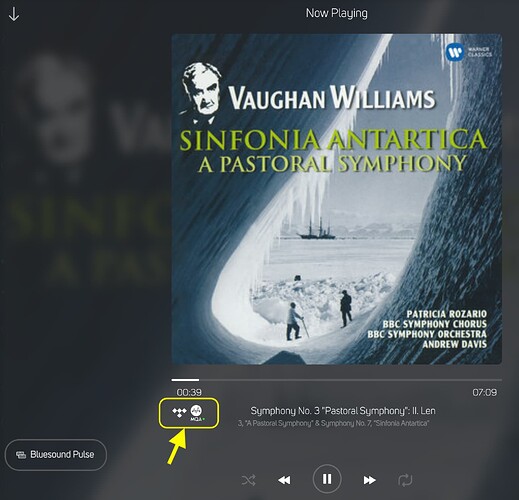Screen dimensions: 519x500
Task: Toggle repeat mode
Action: pyautogui.click(x=405, y=480)
